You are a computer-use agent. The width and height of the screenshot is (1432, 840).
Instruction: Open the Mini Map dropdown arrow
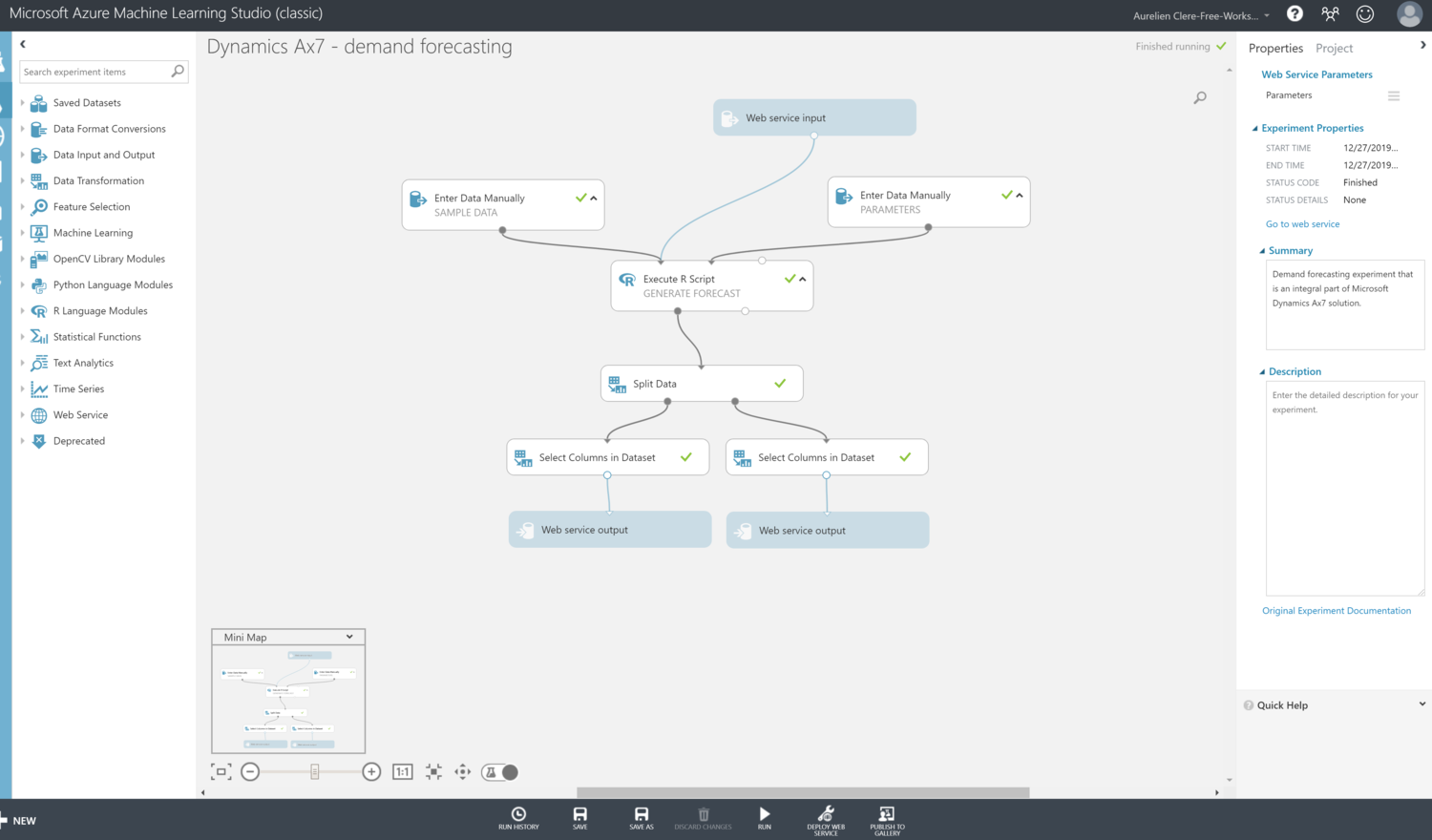coord(349,637)
